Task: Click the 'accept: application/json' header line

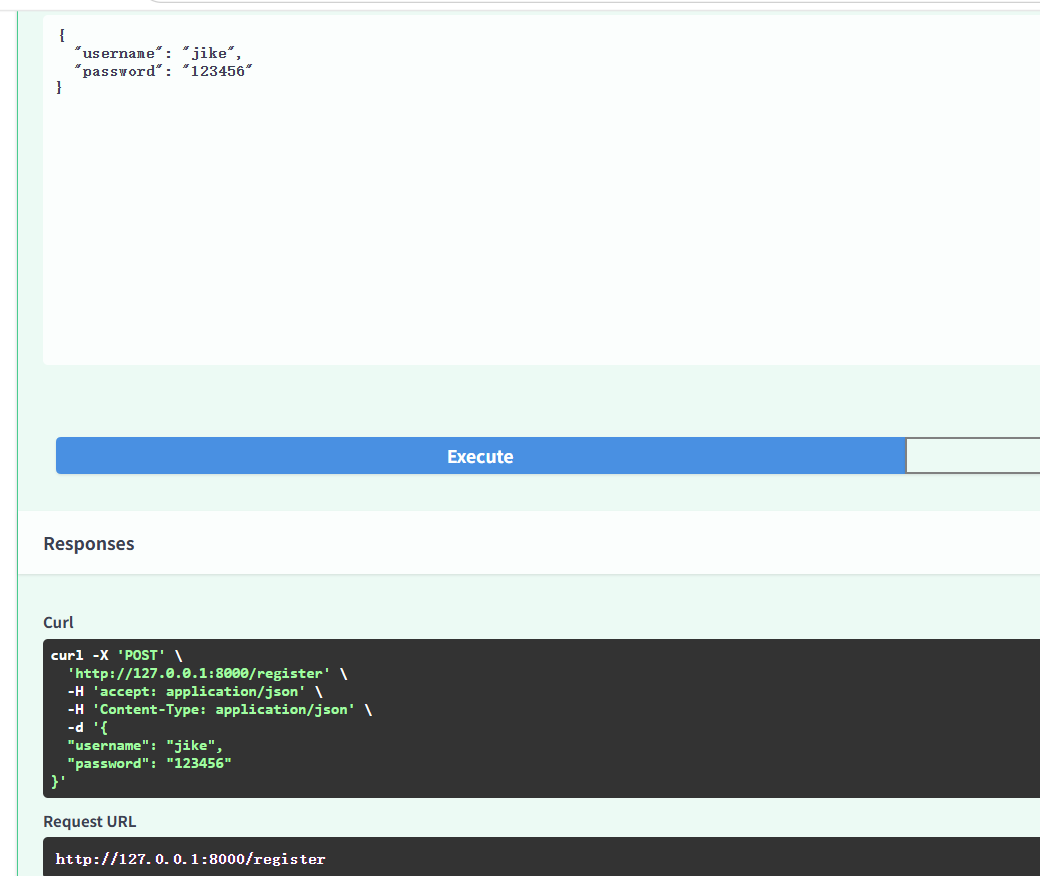Action: click(195, 692)
